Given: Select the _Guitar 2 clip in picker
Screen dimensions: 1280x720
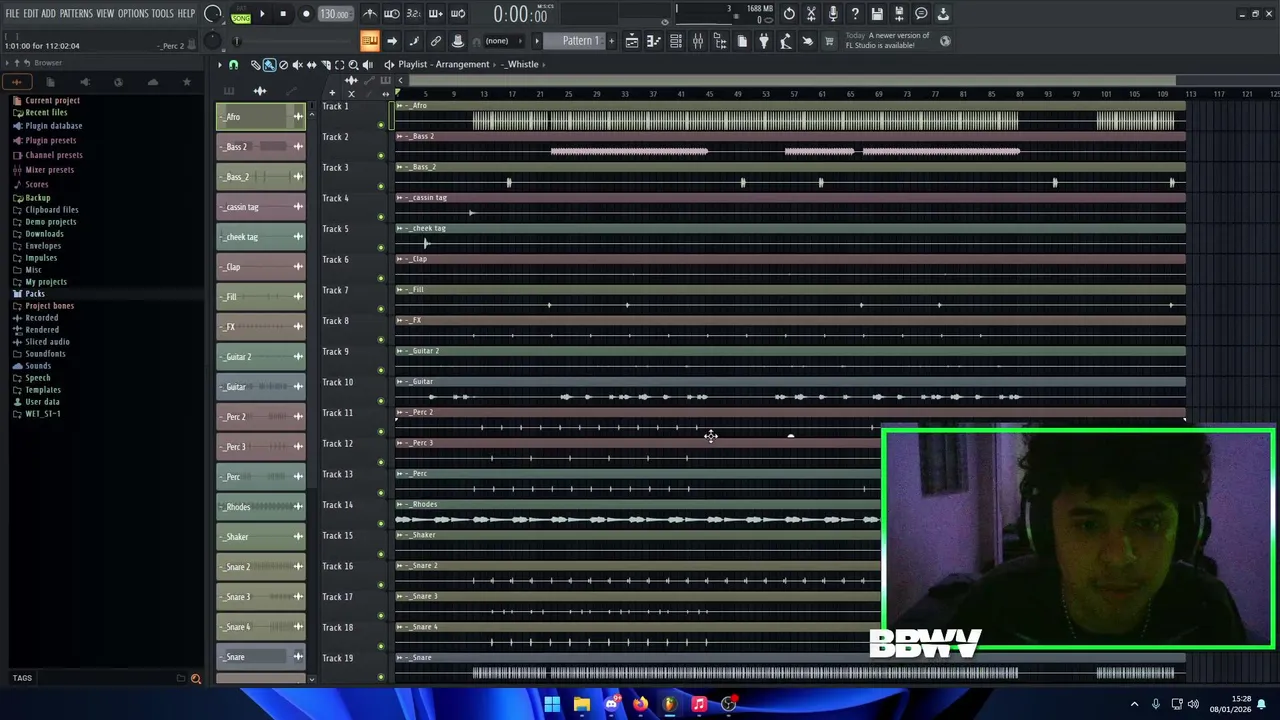Looking at the screenshot, I should [261, 357].
